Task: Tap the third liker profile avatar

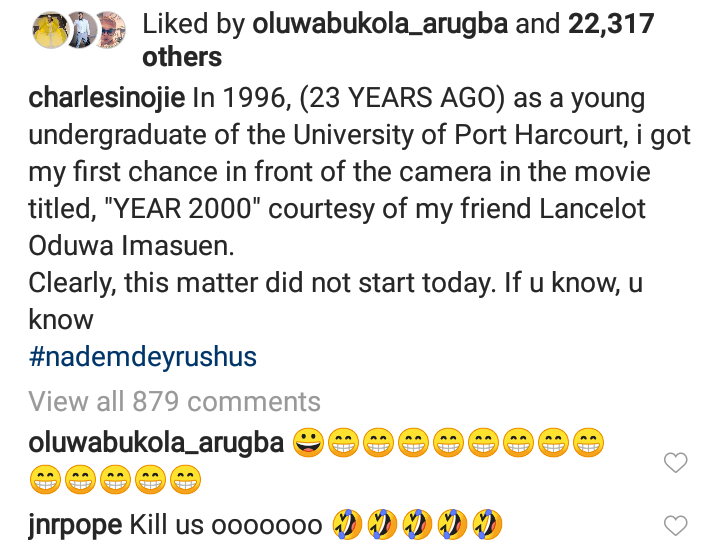Action: coord(110,31)
